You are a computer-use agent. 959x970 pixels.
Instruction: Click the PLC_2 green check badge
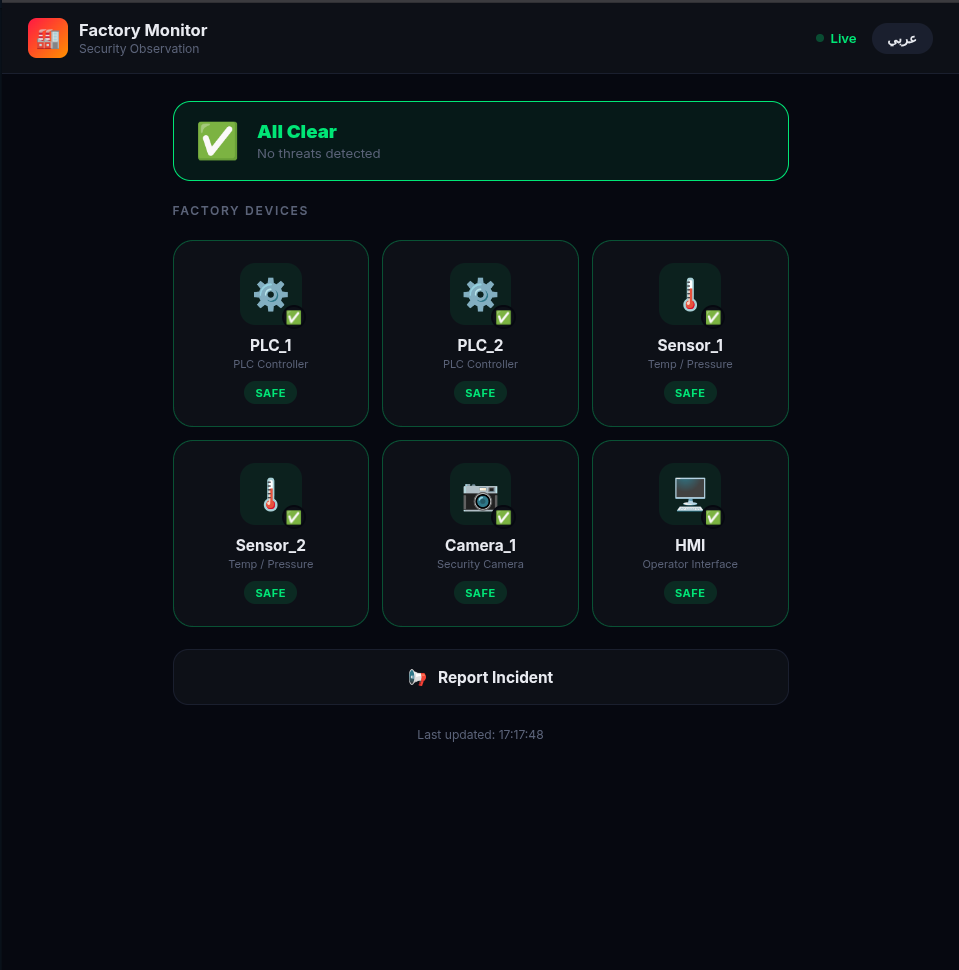[504, 317]
